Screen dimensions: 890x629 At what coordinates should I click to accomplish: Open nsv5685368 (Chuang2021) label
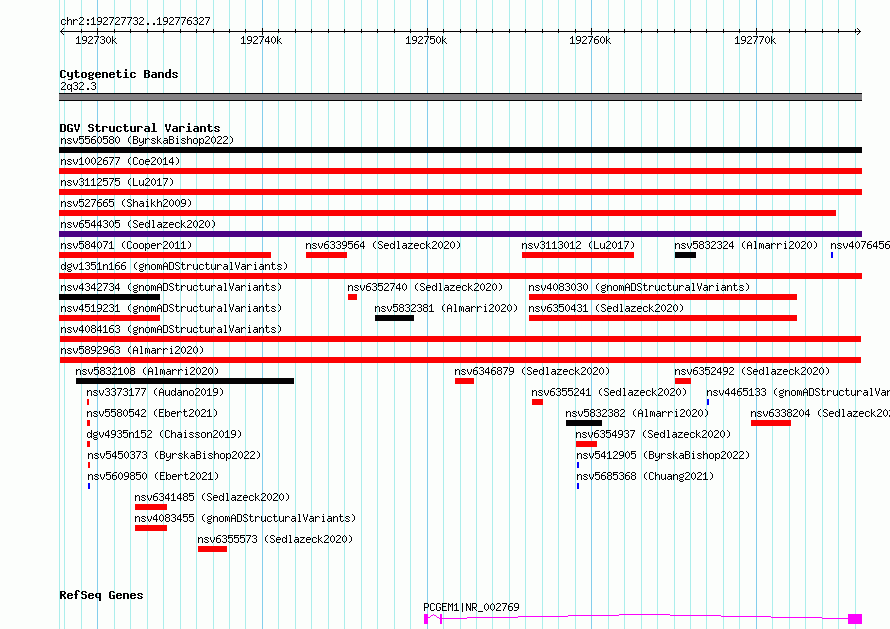point(645,476)
